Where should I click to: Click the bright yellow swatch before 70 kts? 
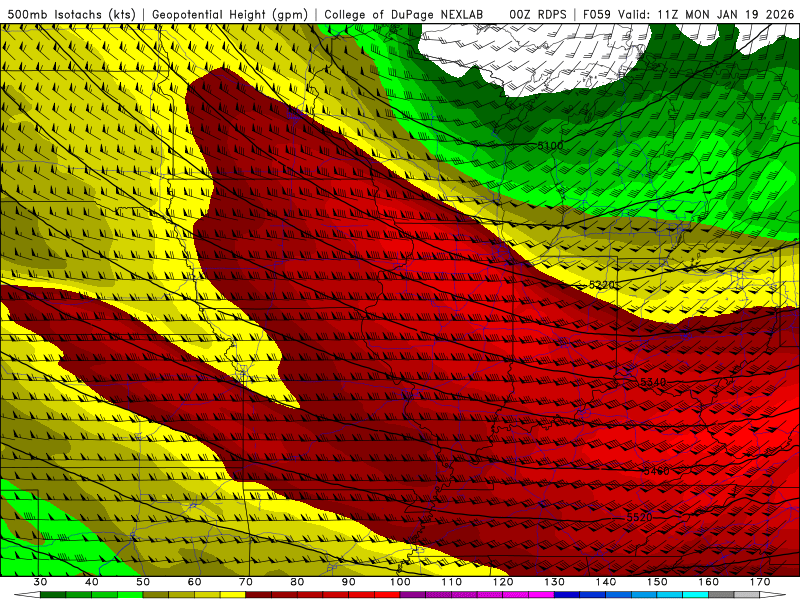pyautogui.click(x=233, y=595)
